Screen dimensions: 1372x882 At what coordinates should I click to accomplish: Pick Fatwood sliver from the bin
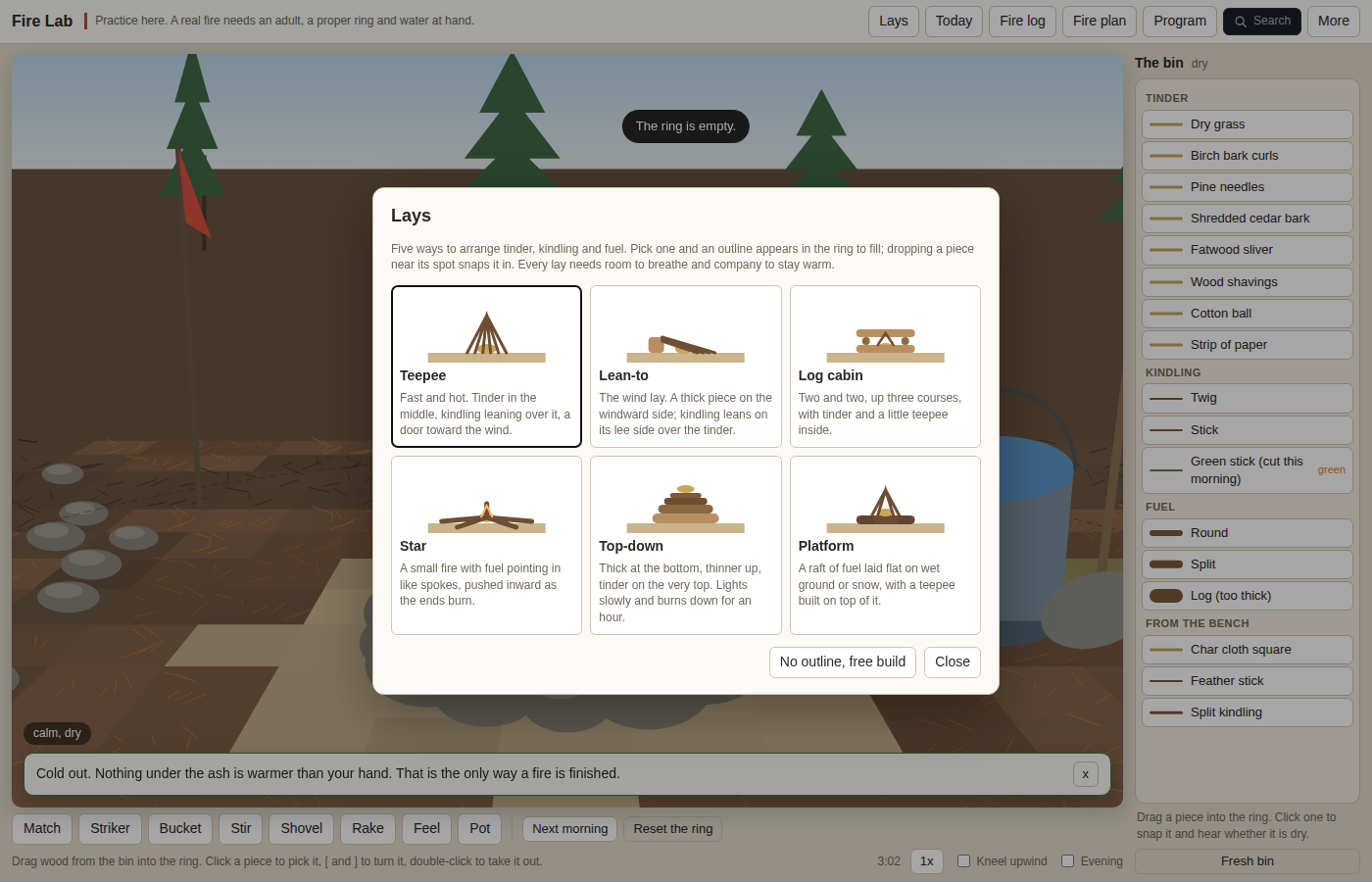coord(1248,250)
